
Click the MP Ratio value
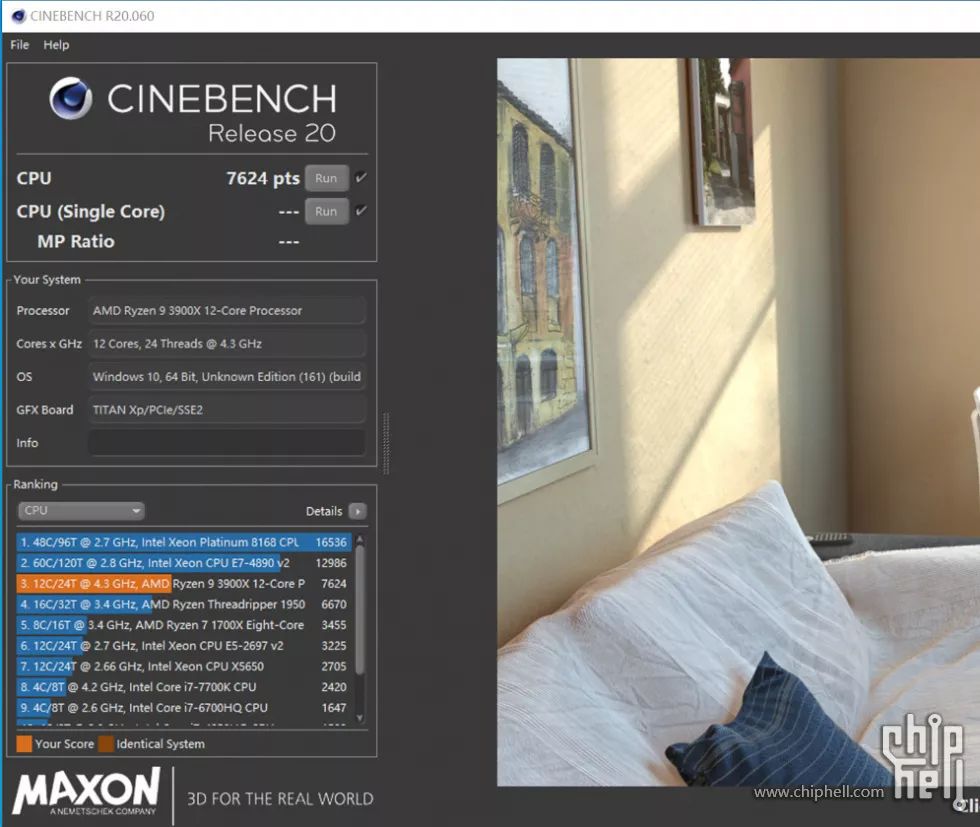pos(289,241)
